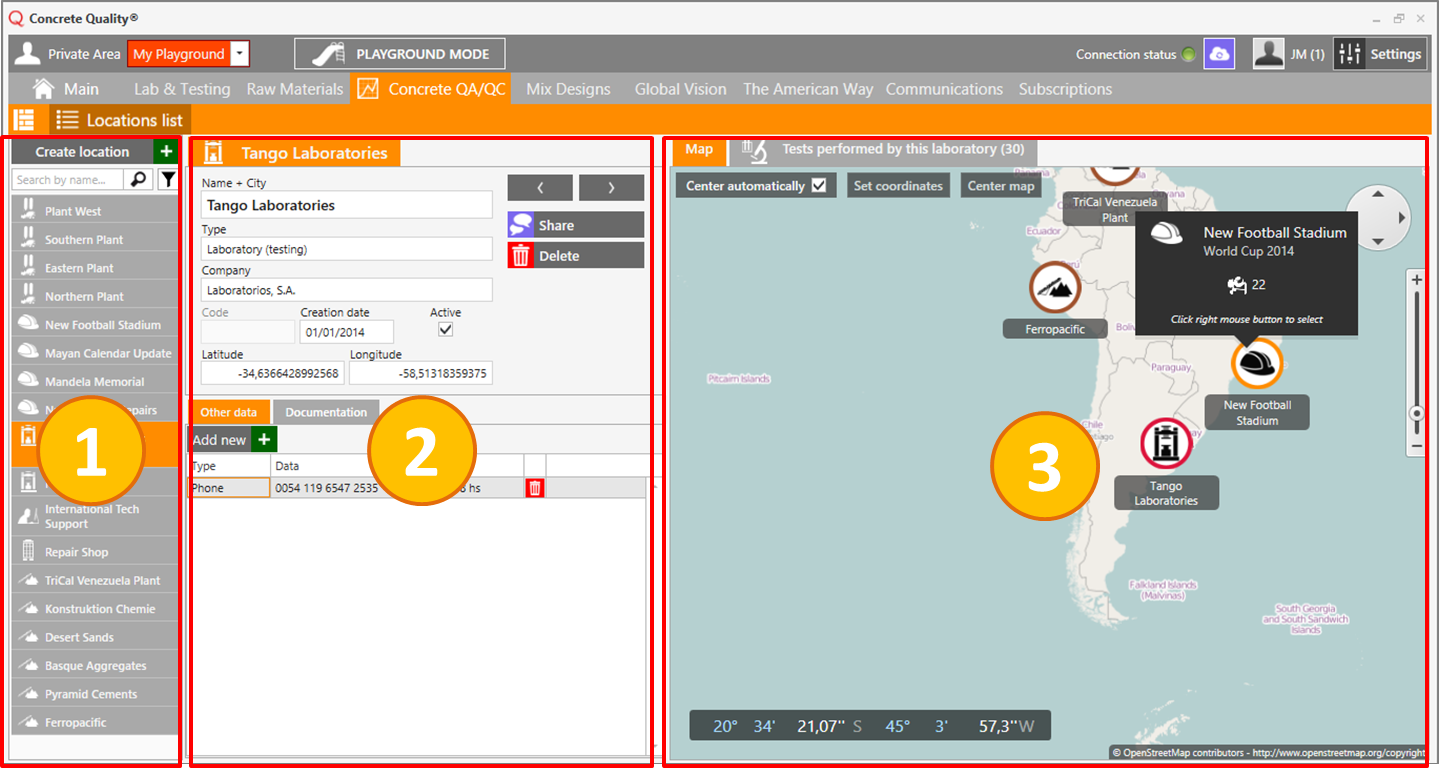Switch to the Documentation tab
1439x768 pixels.
pyautogui.click(x=326, y=412)
